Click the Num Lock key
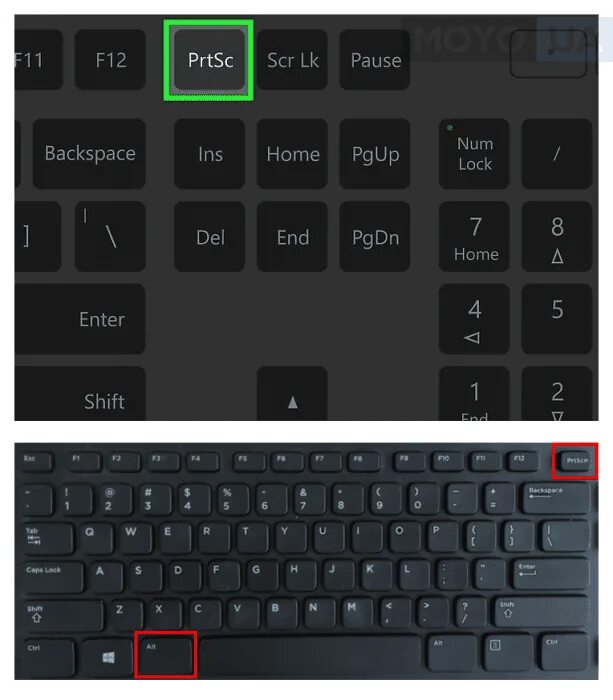This screenshot has height=700, width=613. tap(474, 154)
